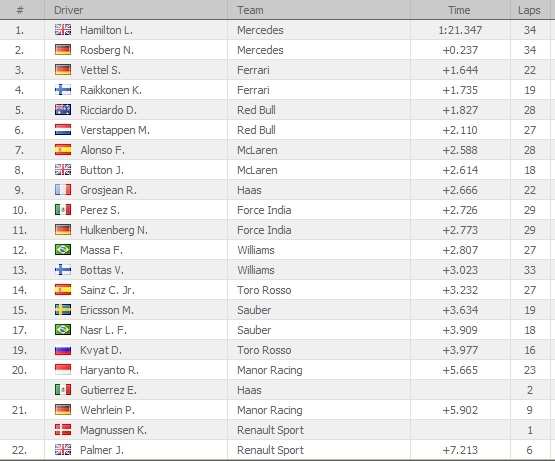Click the Finnish flag beside Raikkonen K.
The height and width of the screenshot is (461, 555).
click(63, 90)
